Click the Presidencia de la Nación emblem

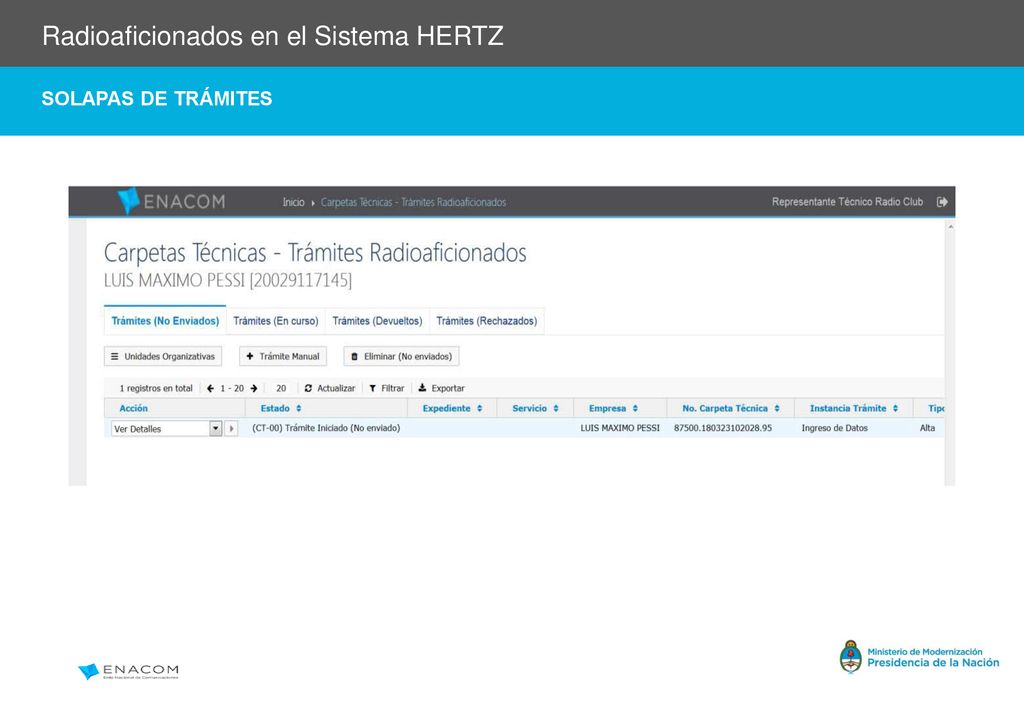pos(850,657)
